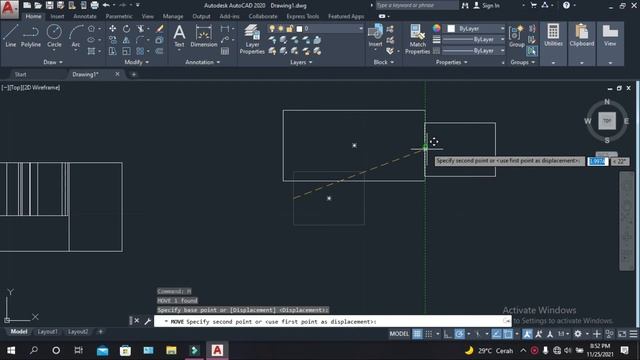The image size is (640, 360).
Task: Click the Group tool icon
Action: click(517, 36)
